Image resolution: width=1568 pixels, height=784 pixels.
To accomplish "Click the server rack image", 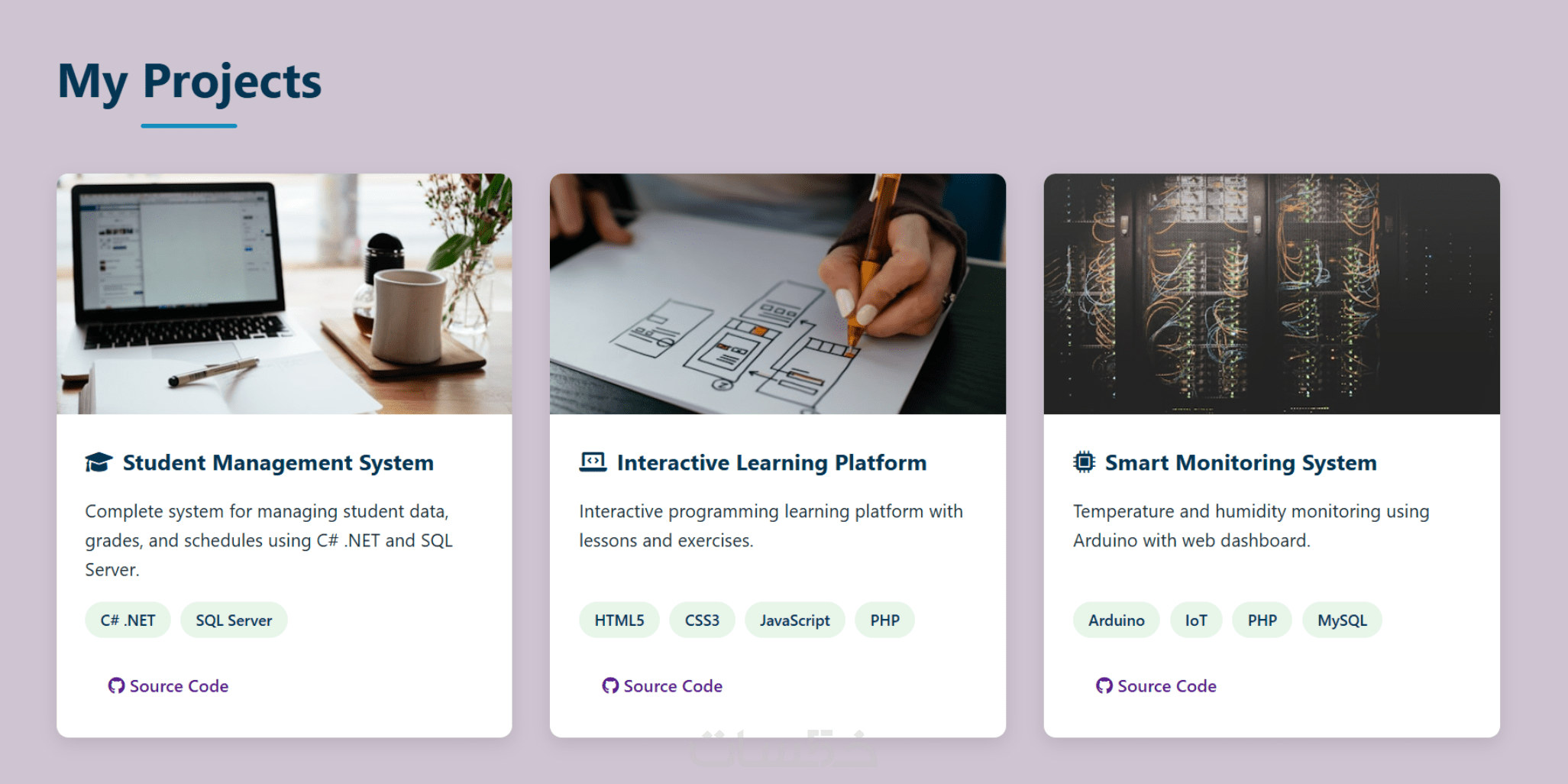I will pos(1272,294).
